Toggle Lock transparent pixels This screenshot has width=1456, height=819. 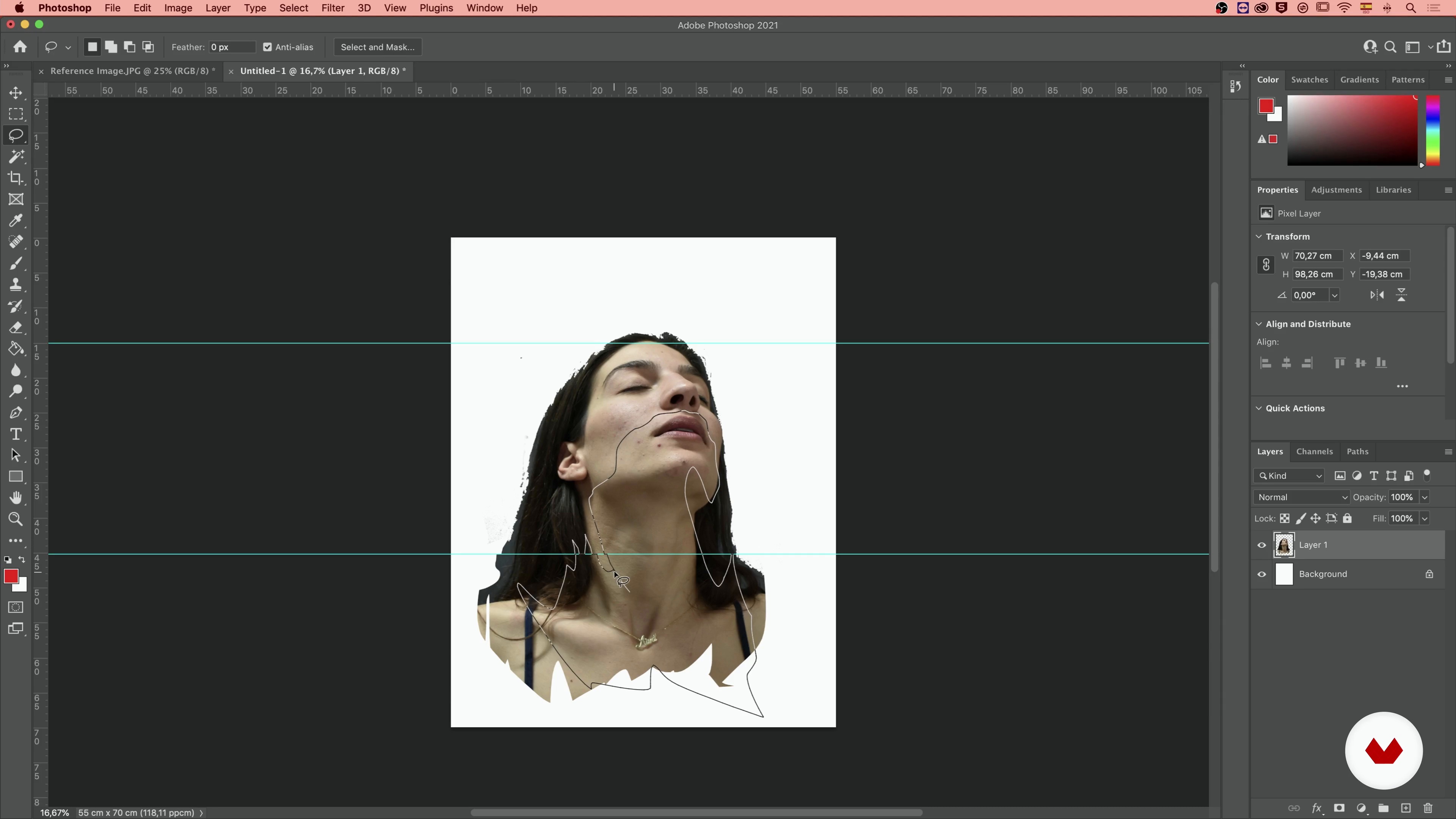(x=1285, y=519)
